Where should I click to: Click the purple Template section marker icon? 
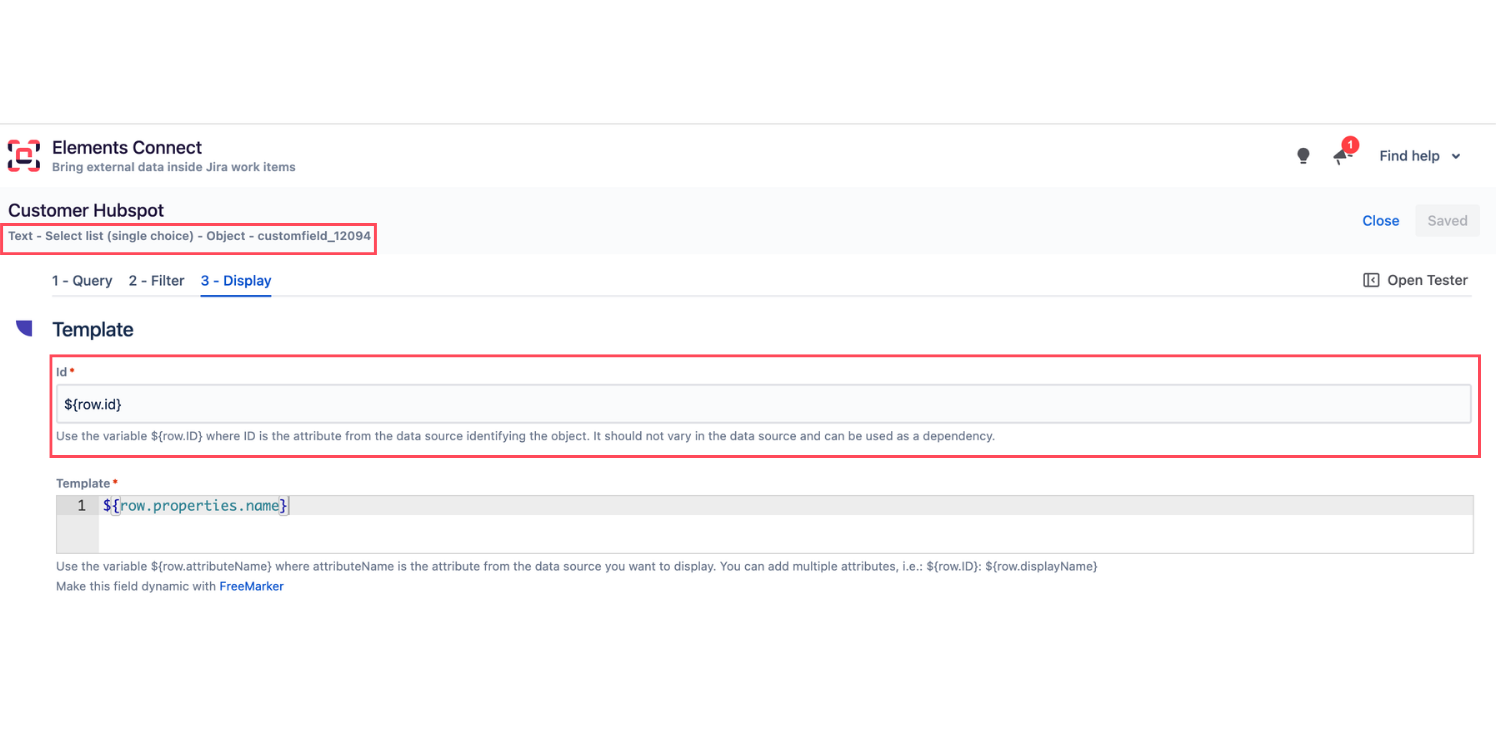coord(24,328)
